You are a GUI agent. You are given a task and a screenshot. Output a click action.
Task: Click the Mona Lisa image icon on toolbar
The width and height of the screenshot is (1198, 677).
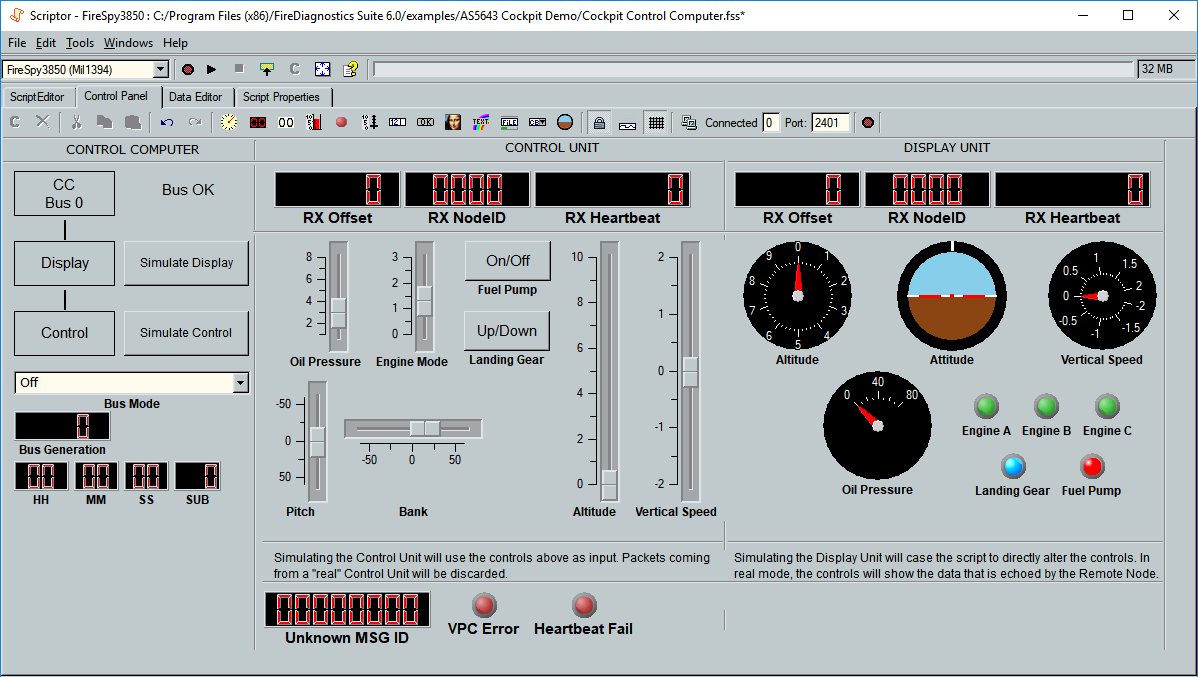tap(452, 121)
